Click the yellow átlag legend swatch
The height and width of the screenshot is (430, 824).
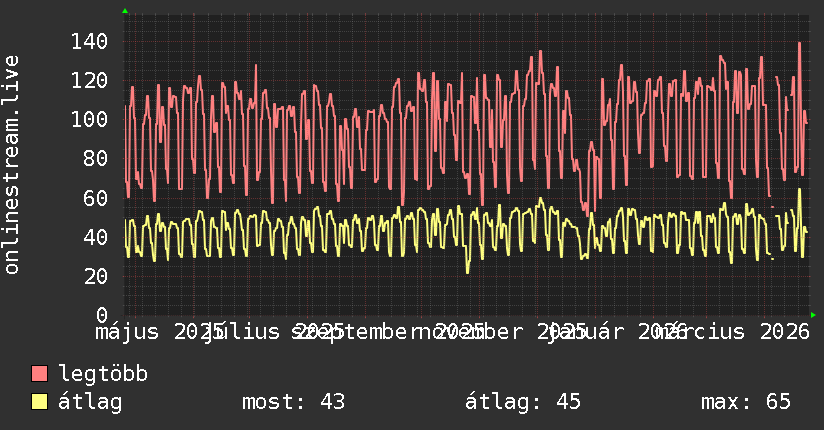click(x=39, y=402)
